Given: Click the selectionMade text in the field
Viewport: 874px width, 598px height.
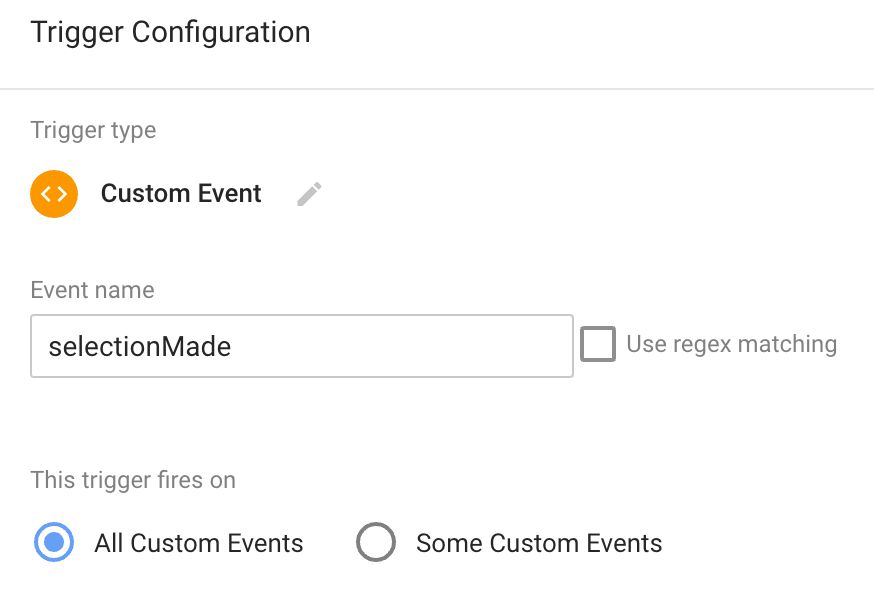Looking at the screenshot, I should (140, 347).
